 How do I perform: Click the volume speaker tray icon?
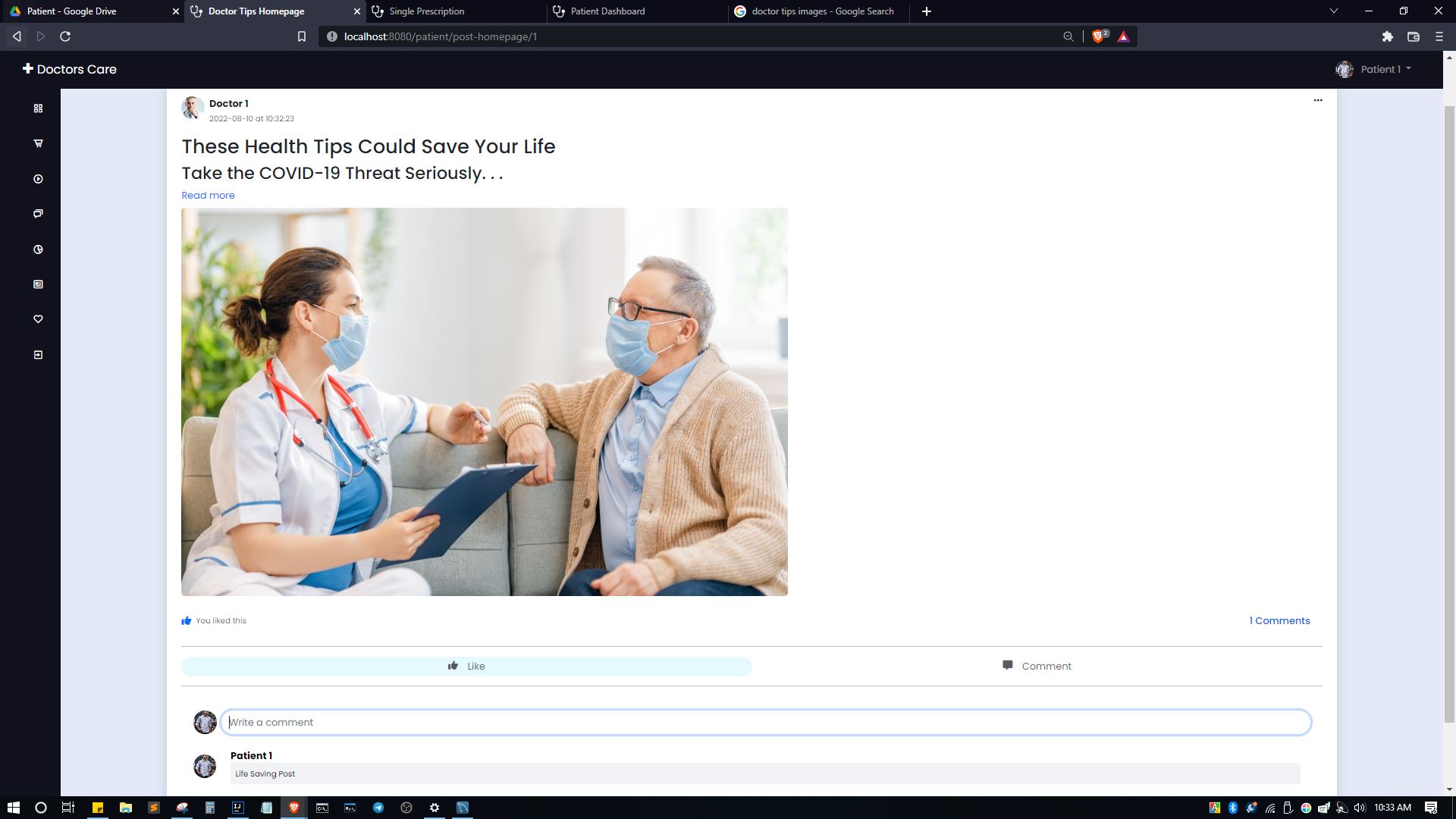[x=1359, y=808]
